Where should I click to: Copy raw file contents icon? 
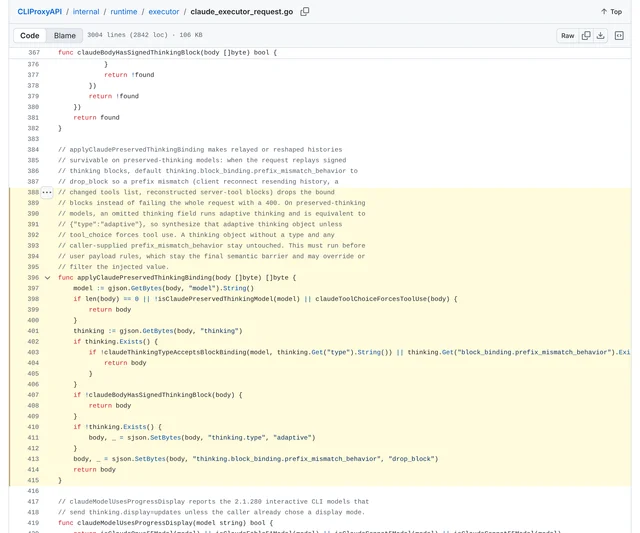(586, 36)
